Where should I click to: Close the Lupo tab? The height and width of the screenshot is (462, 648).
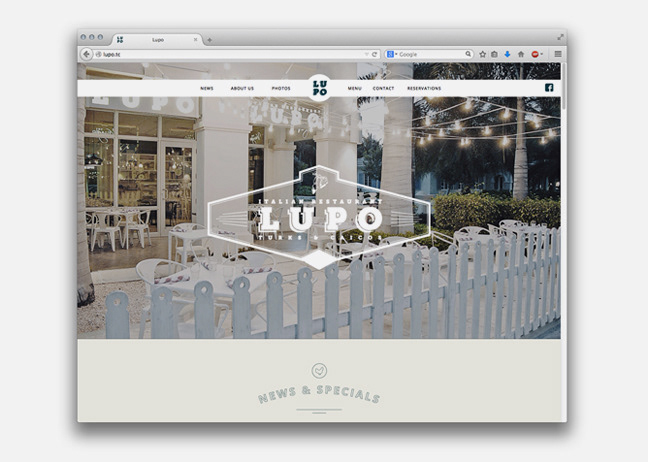pyautogui.click(x=195, y=40)
